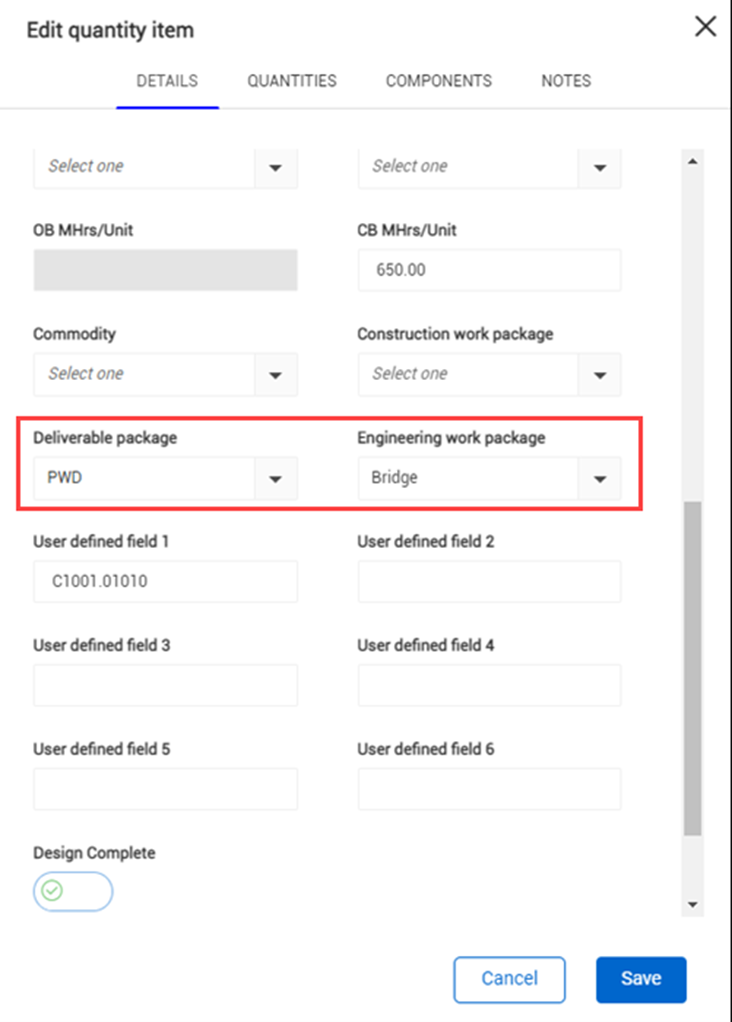Select the Details tab
This screenshot has height=1022, width=732.
167,81
